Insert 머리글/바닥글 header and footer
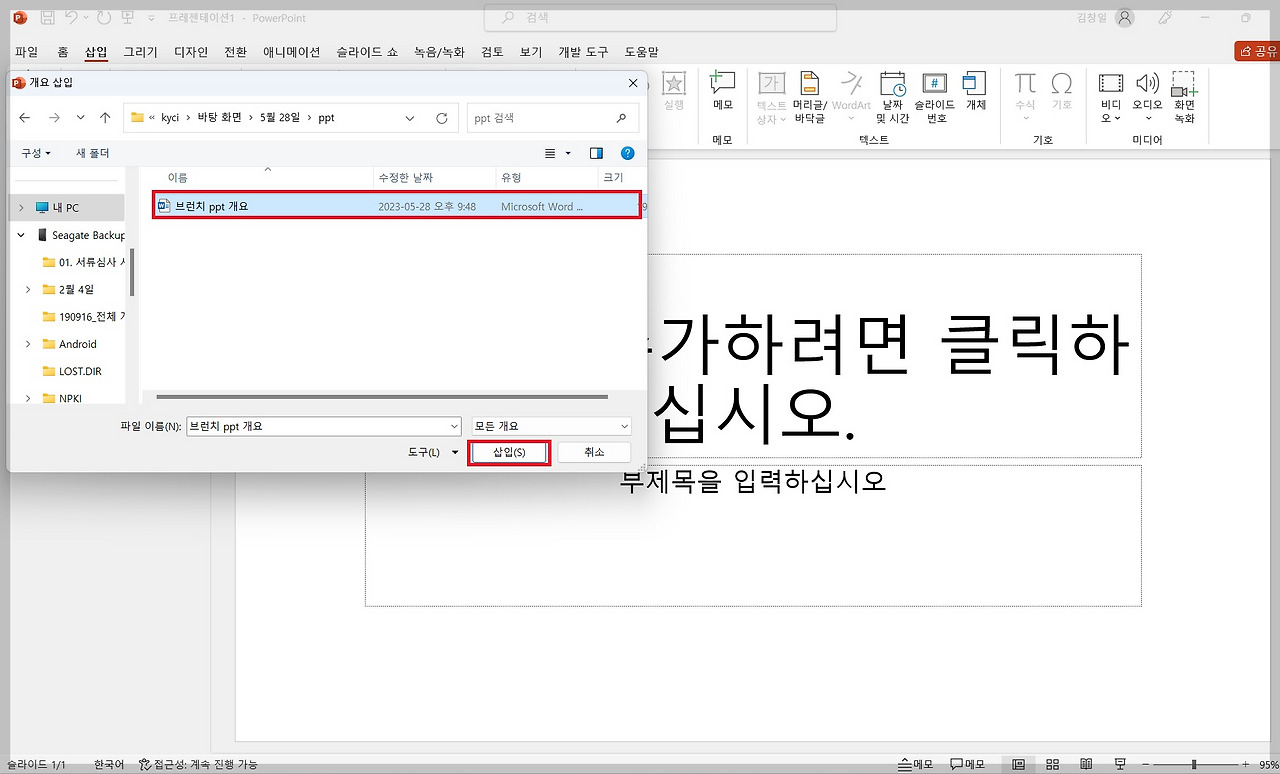 click(x=810, y=97)
